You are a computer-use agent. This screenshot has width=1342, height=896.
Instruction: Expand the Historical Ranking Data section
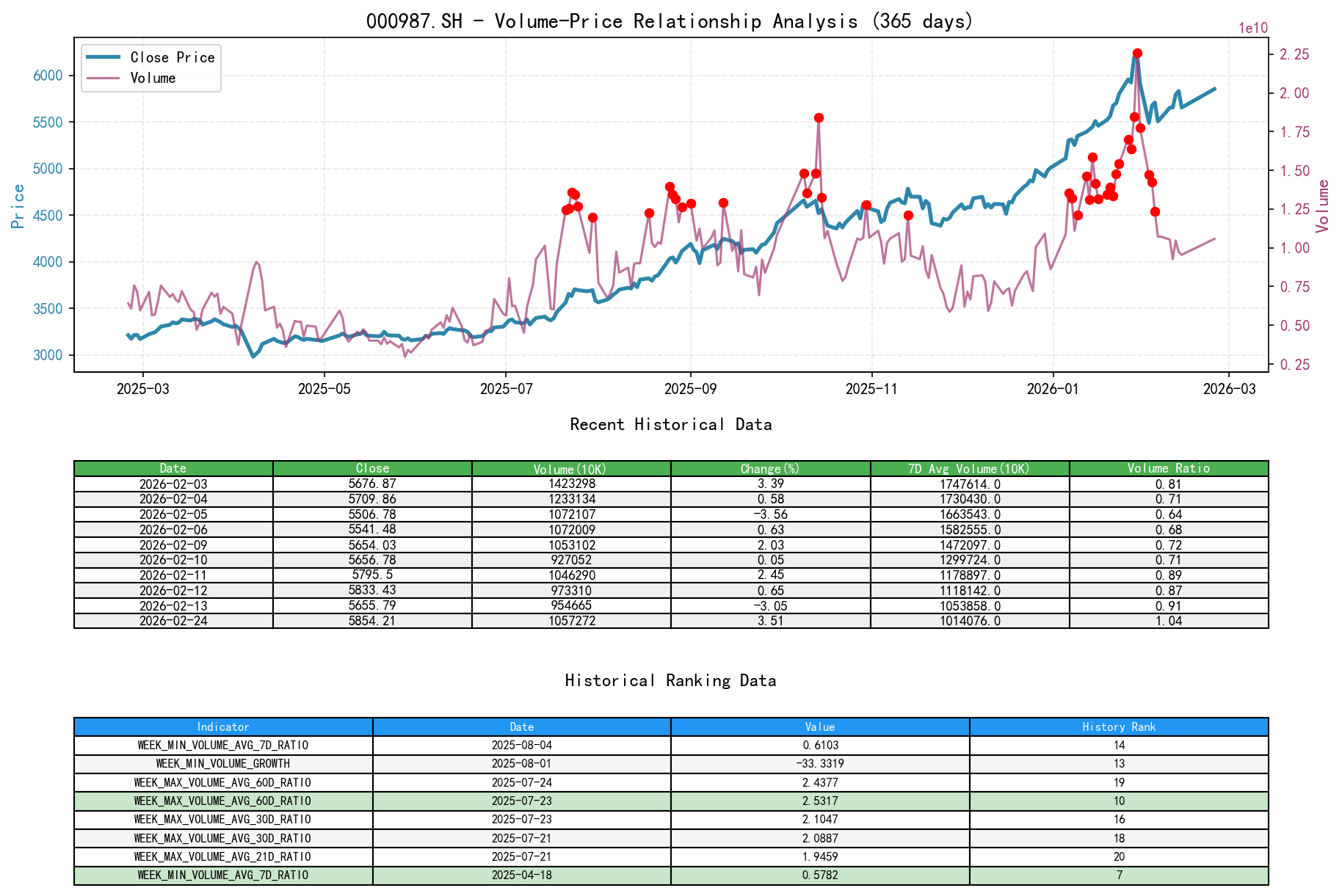[670, 680]
